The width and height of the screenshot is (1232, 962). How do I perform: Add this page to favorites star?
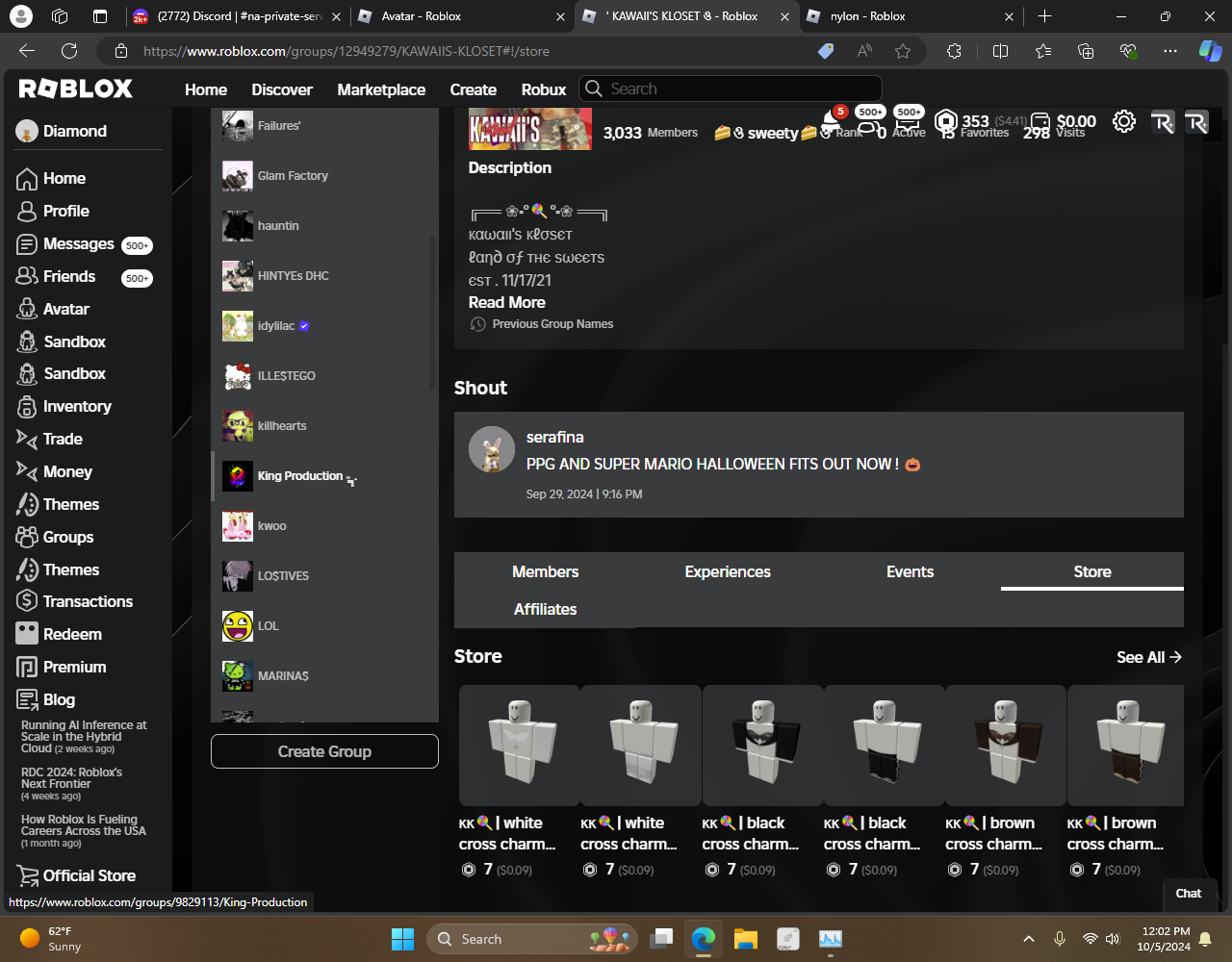coord(903,51)
